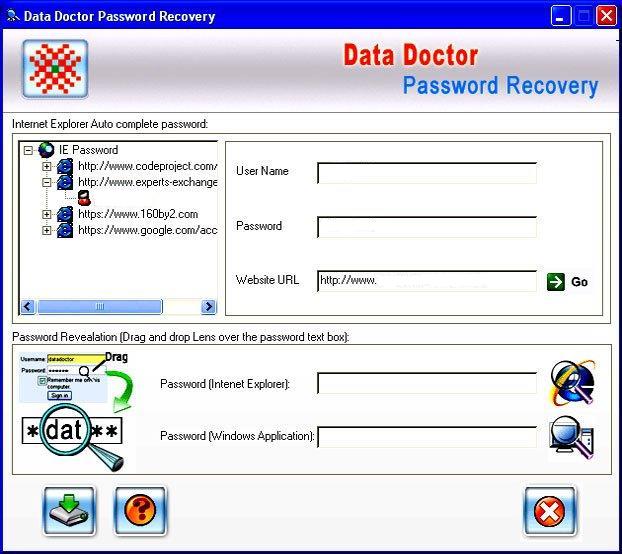This screenshot has height=554, width=622.
Task: Click the save/download drive button
Action: [69, 511]
